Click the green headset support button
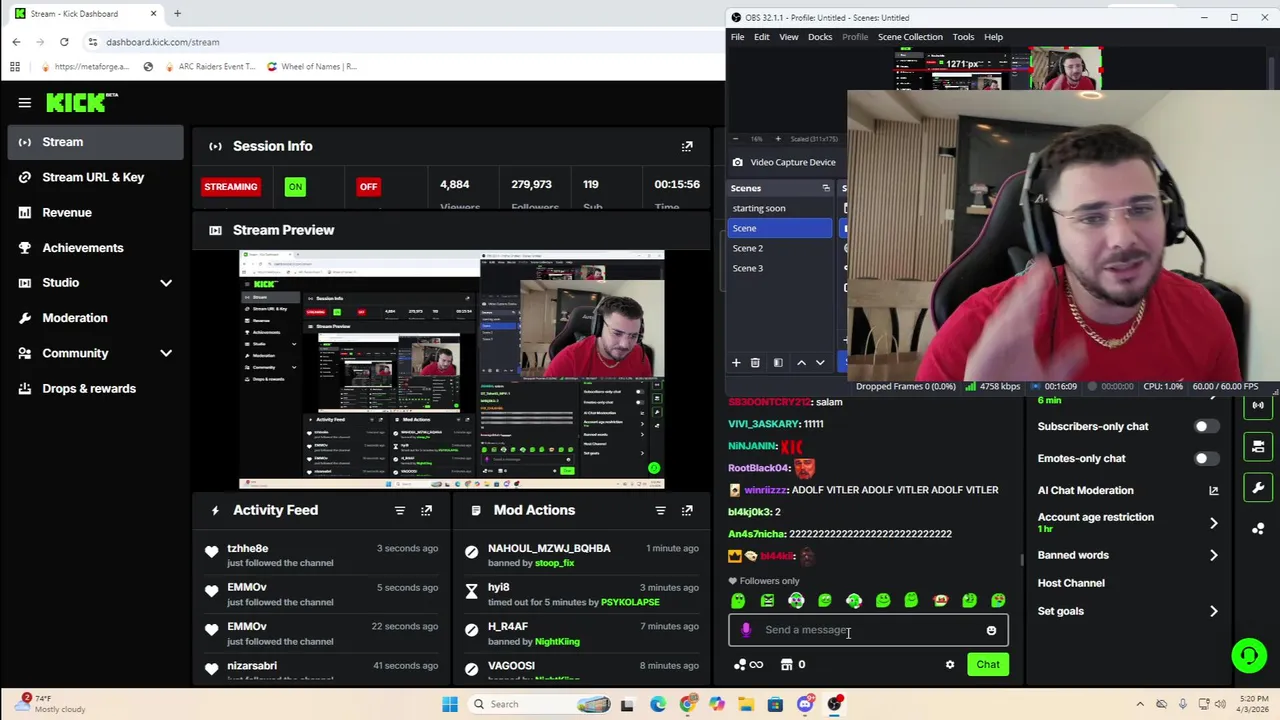This screenshot has width=1280, height=720. (1248, 656)
